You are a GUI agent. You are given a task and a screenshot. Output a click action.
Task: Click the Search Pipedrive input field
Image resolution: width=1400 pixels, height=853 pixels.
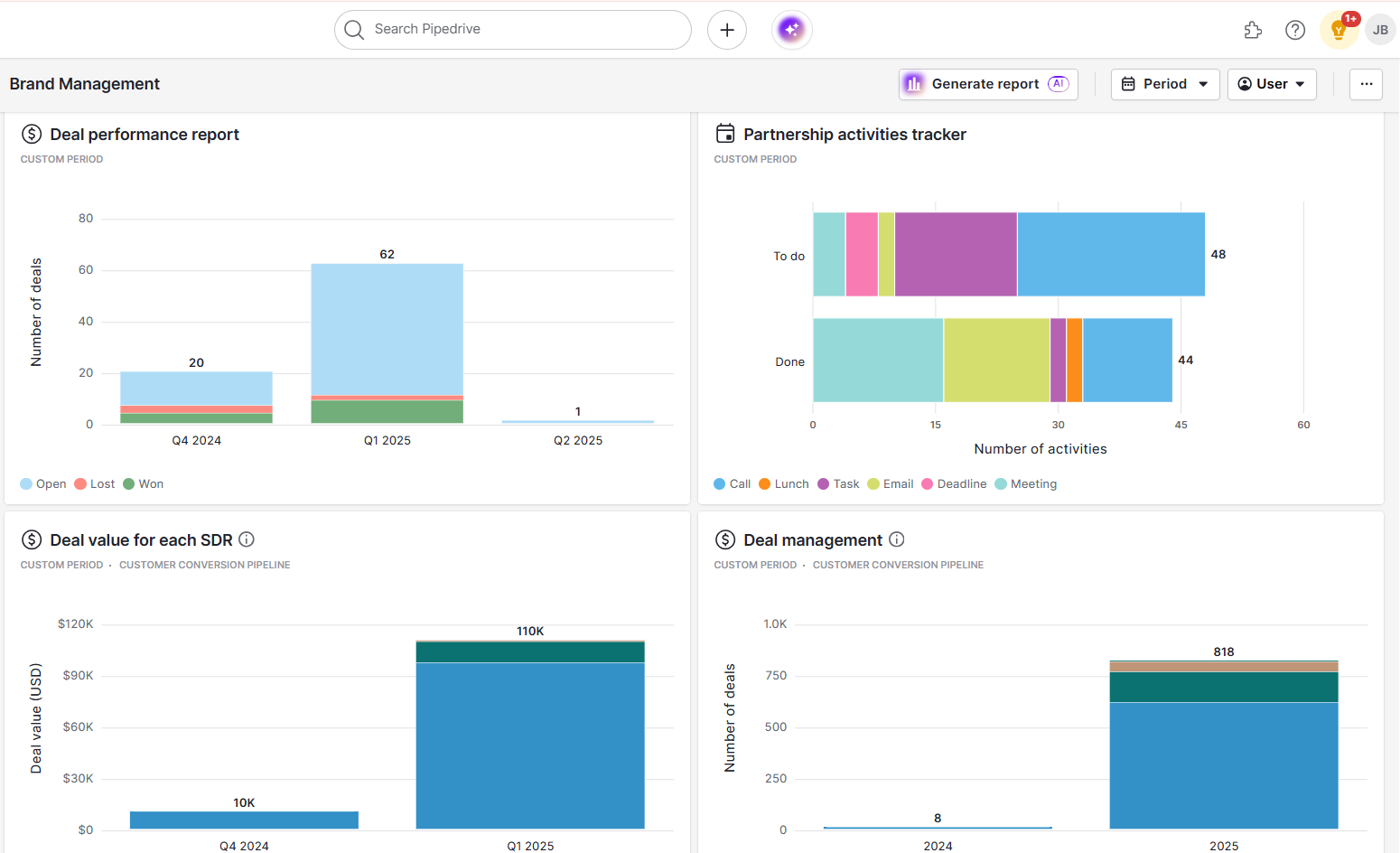(x=512, y=29)
